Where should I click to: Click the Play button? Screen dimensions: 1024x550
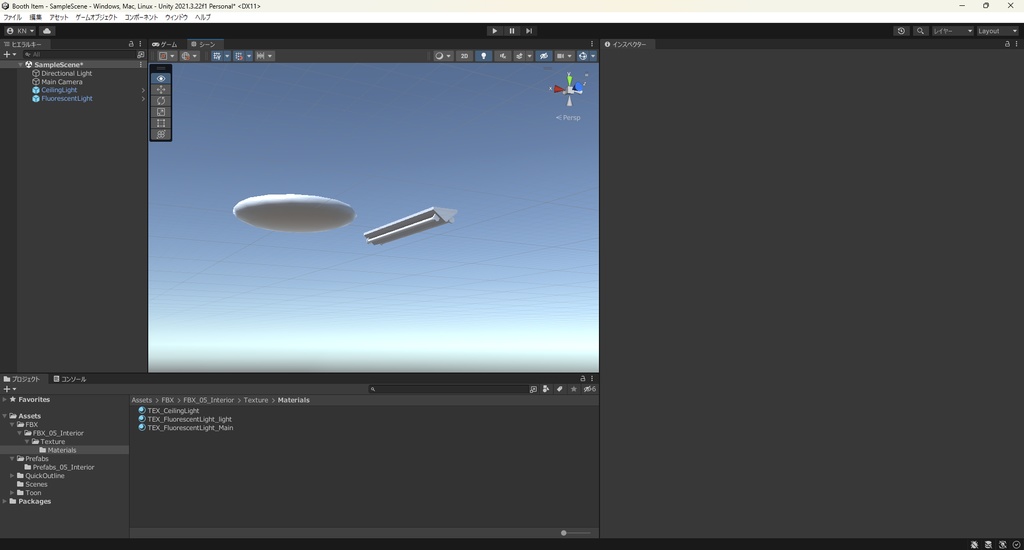click(494, 31)
